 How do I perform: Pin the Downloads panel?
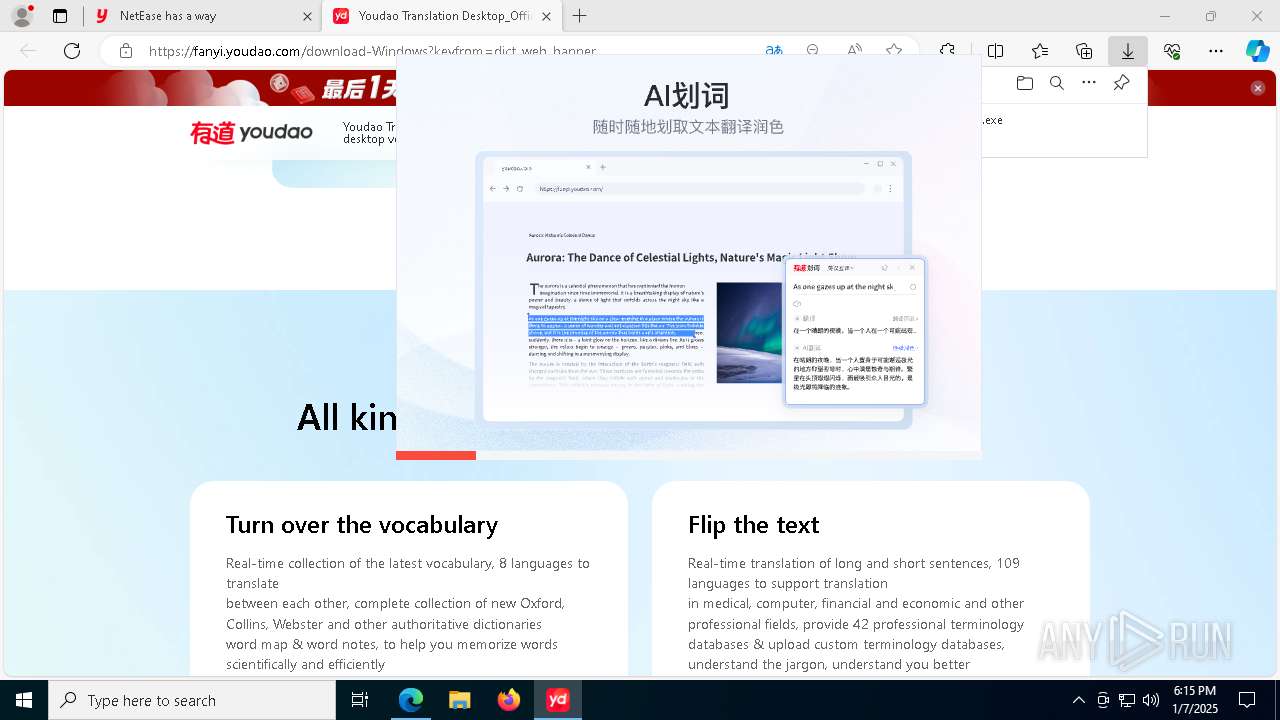(1122, 83)
